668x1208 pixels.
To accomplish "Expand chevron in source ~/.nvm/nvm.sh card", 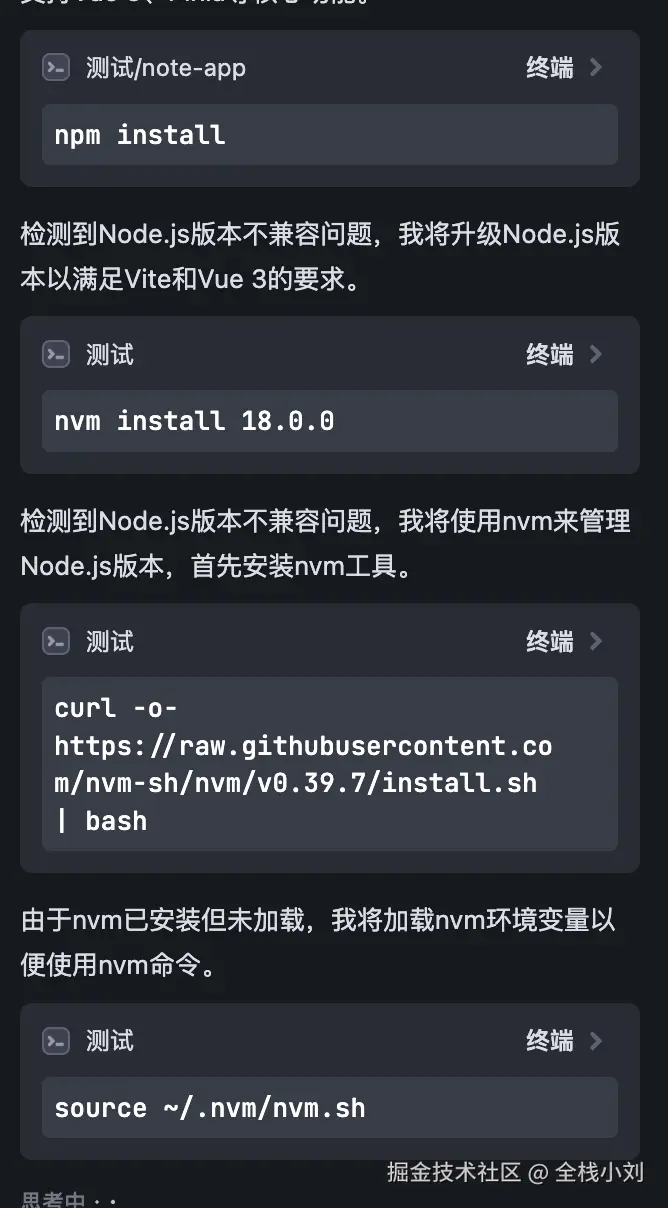I will 596,1041.
